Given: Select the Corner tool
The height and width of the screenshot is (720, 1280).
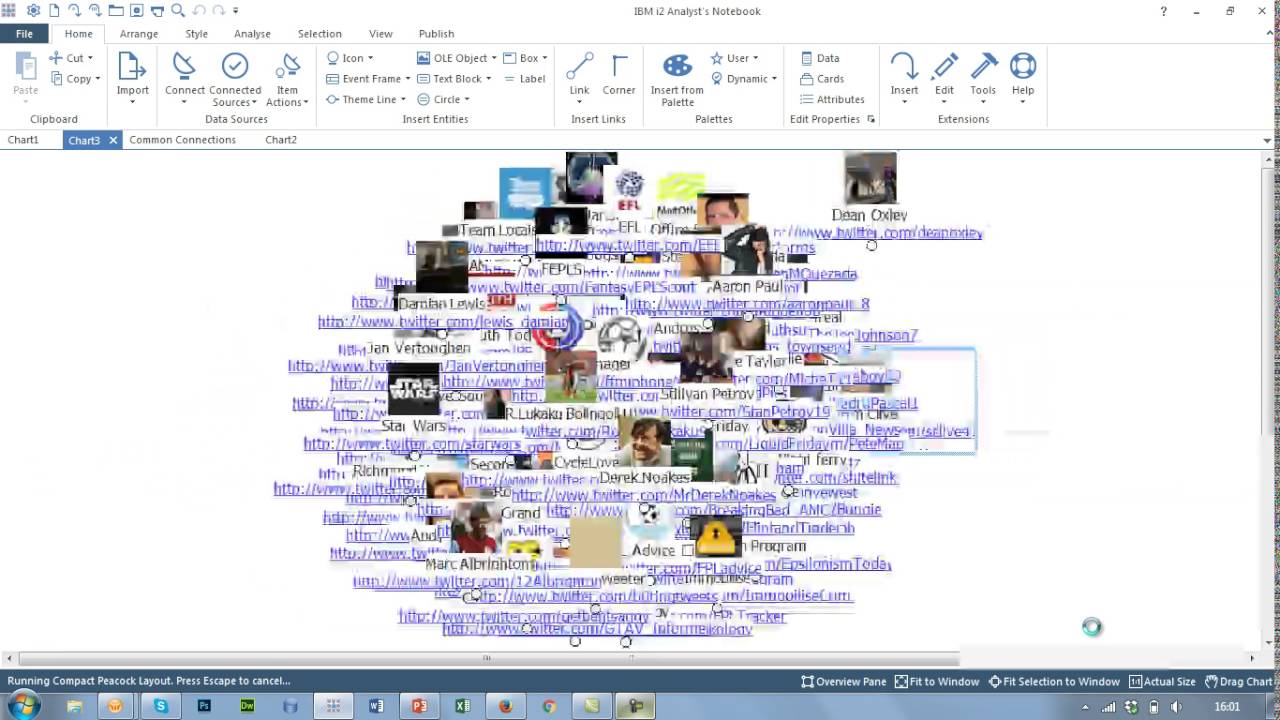Looking at the screenshot, I should (619, 76).
